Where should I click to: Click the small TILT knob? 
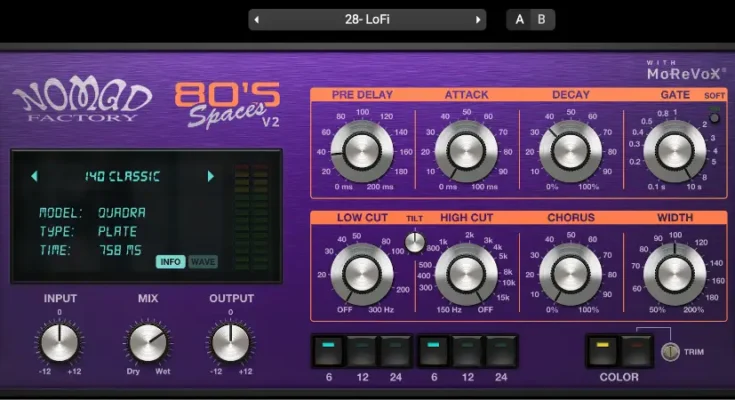pyautogui.click(x=414, y=241)
